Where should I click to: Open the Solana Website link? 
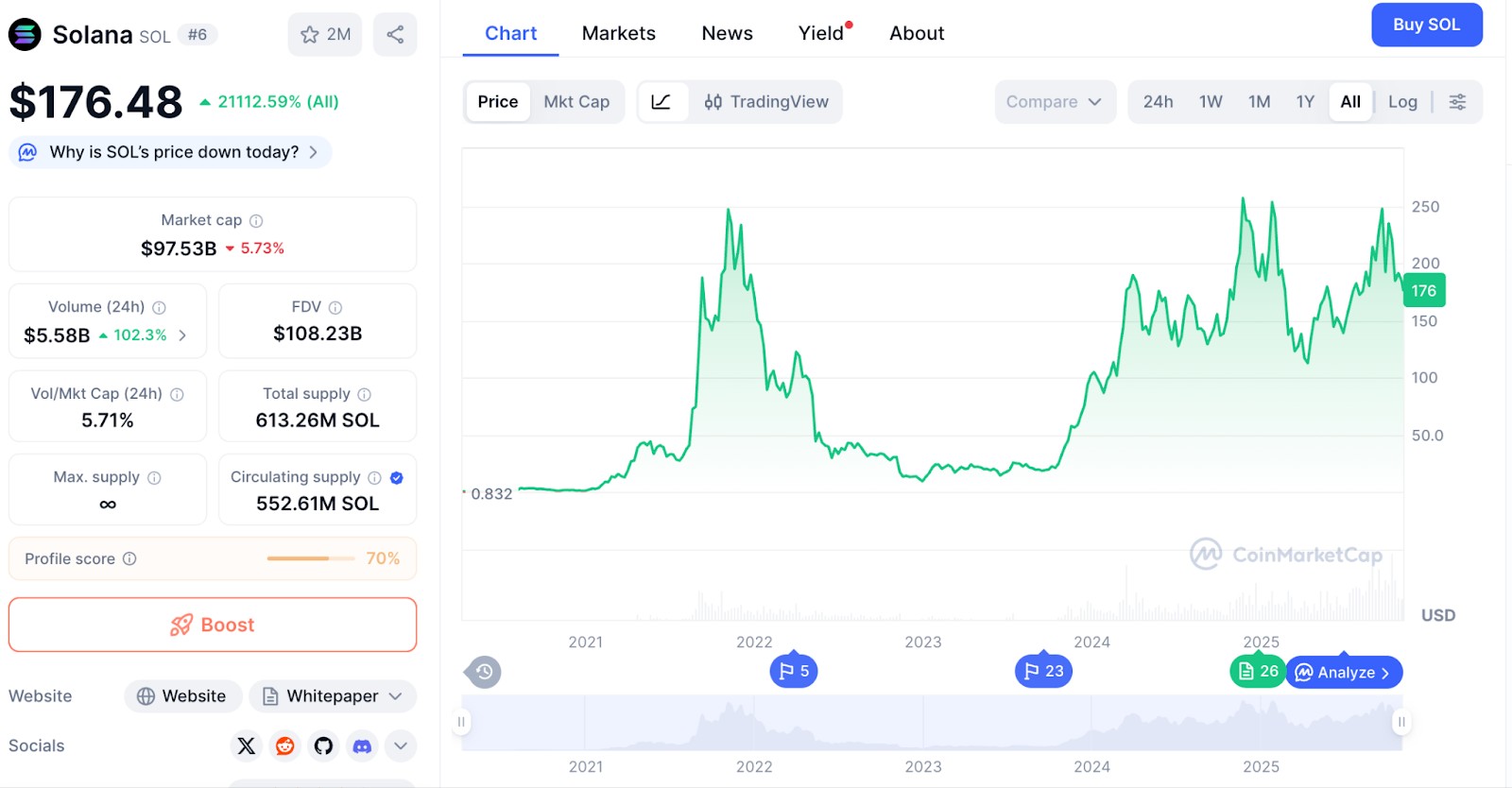182,696
